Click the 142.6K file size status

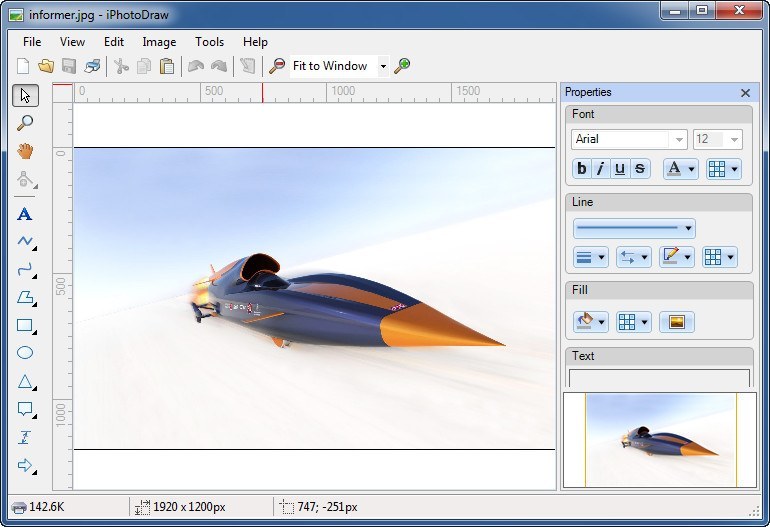[38, 507]
